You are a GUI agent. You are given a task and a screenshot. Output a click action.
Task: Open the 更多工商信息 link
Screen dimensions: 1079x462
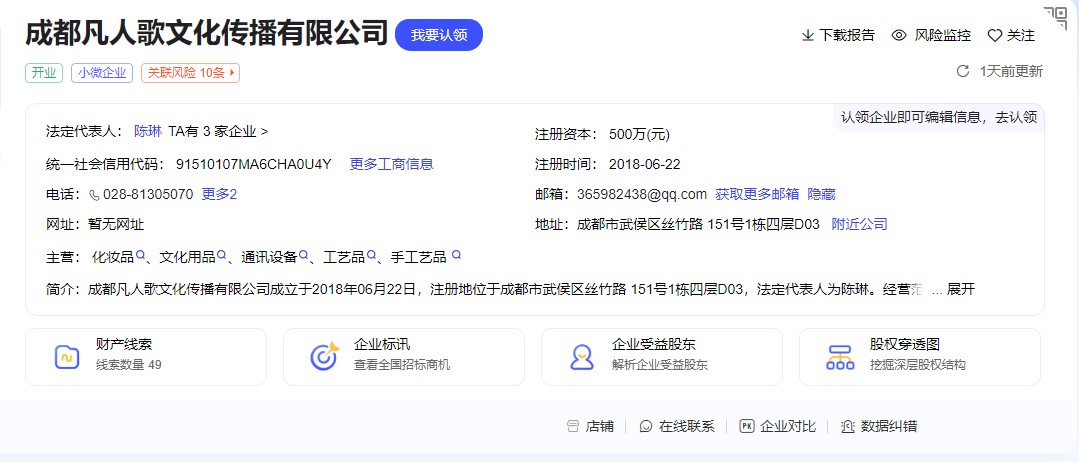point(391,164)
